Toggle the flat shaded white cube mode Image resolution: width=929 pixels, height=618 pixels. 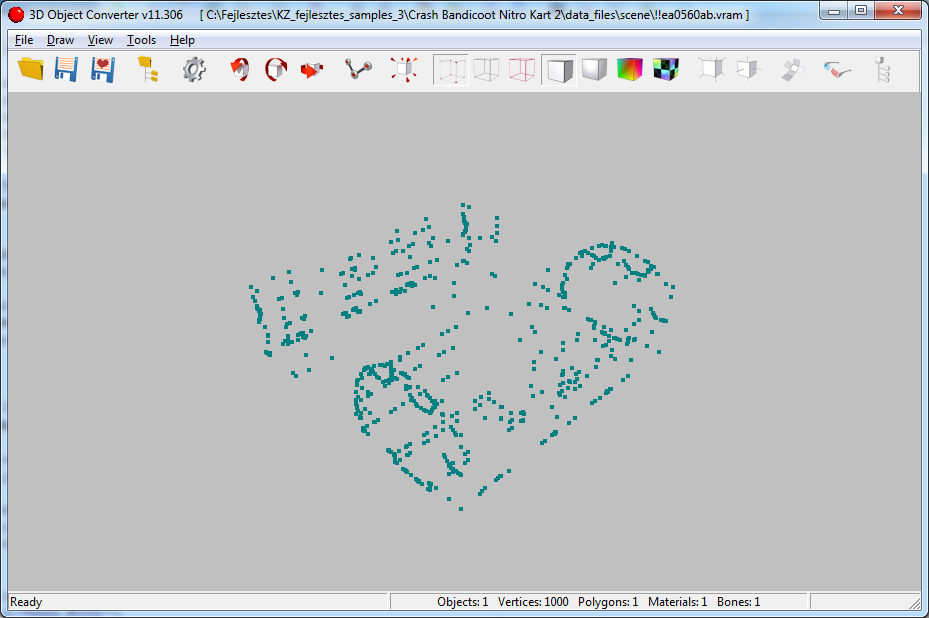point(558,69)
